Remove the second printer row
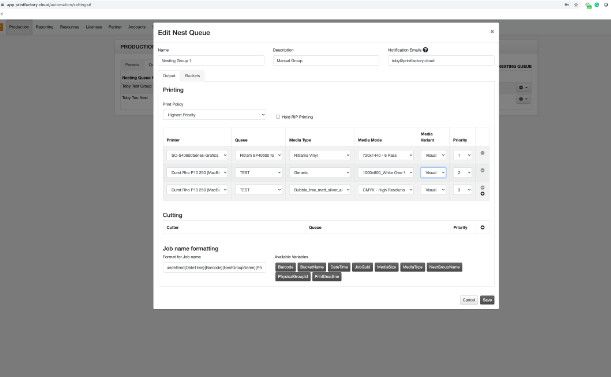This screenshot has height=377, width=611. pos(482,170)
